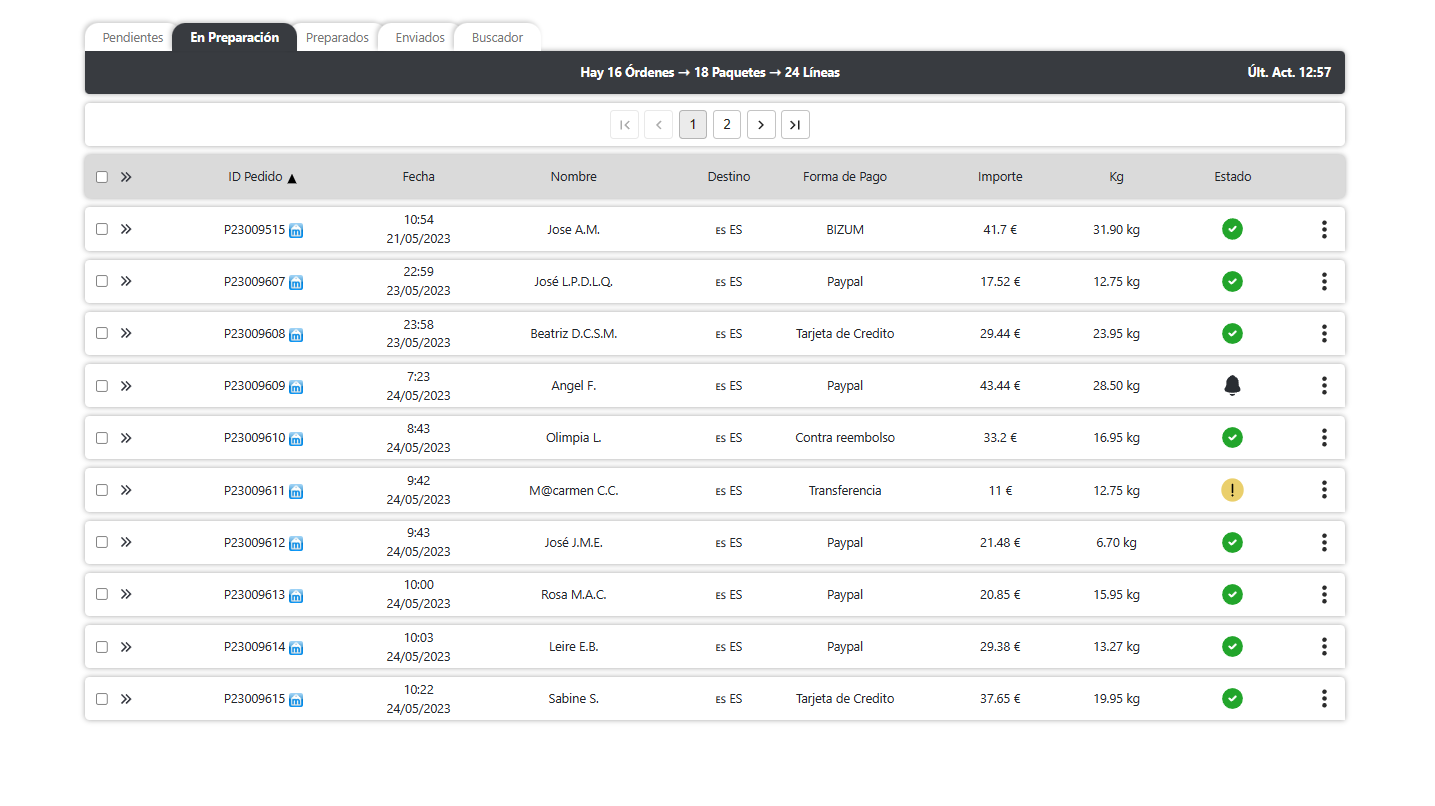Click the bell status icon for Angel F.
The image size is (1435, 806).
[x=1232, y=386]
